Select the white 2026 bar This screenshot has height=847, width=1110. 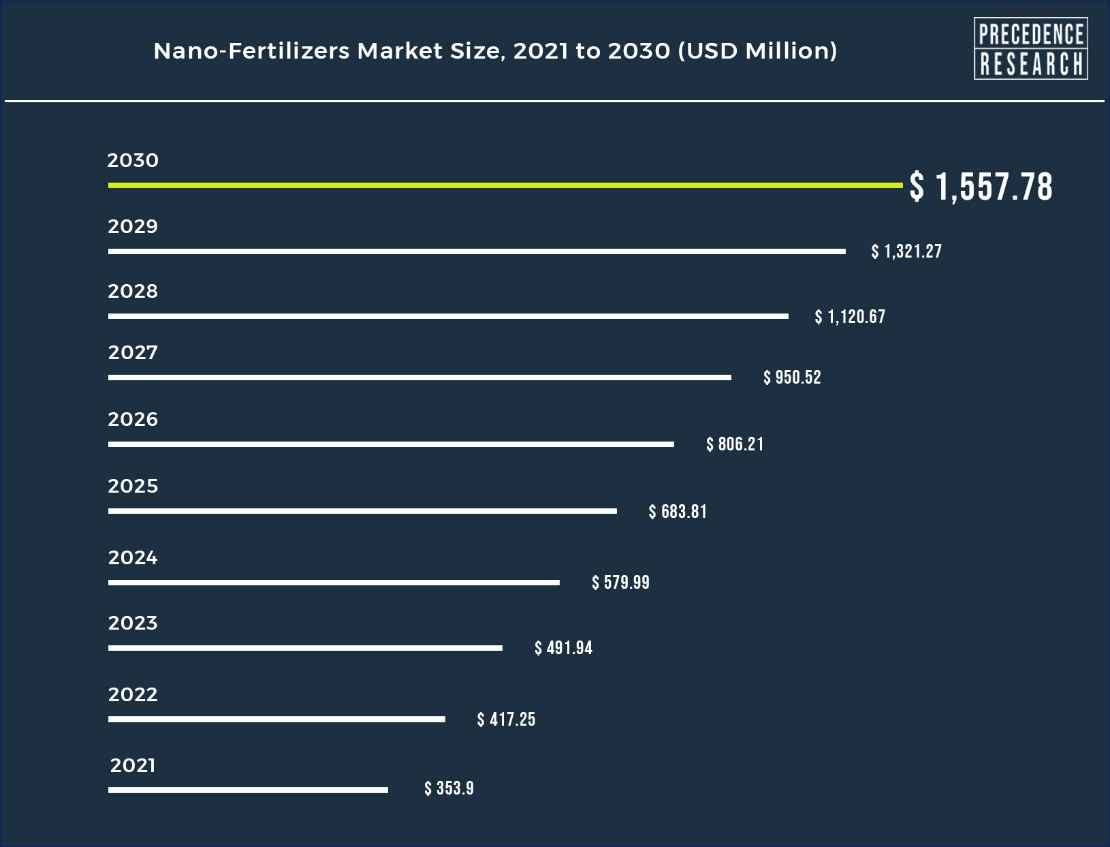pos(391,443)
